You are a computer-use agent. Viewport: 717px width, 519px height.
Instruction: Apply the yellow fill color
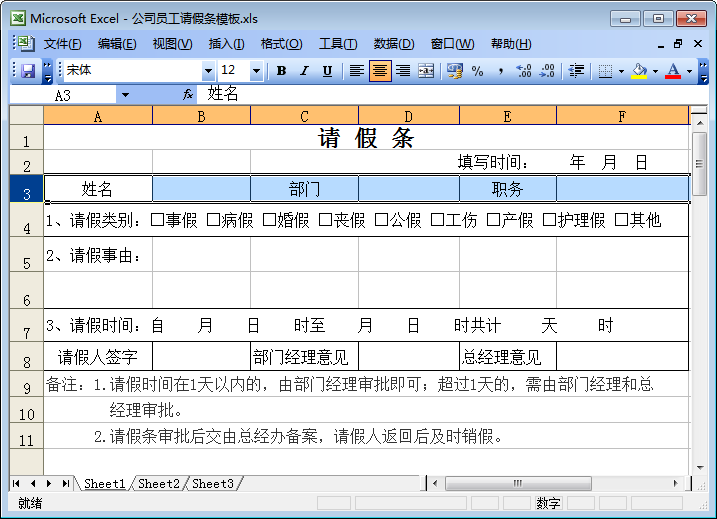click(639, 71)
